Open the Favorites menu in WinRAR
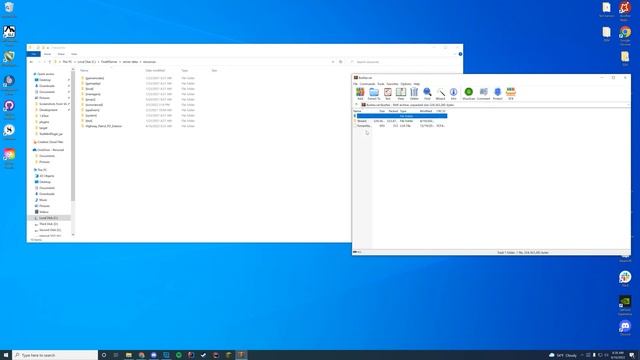640x360 pixels. [392, 84]
